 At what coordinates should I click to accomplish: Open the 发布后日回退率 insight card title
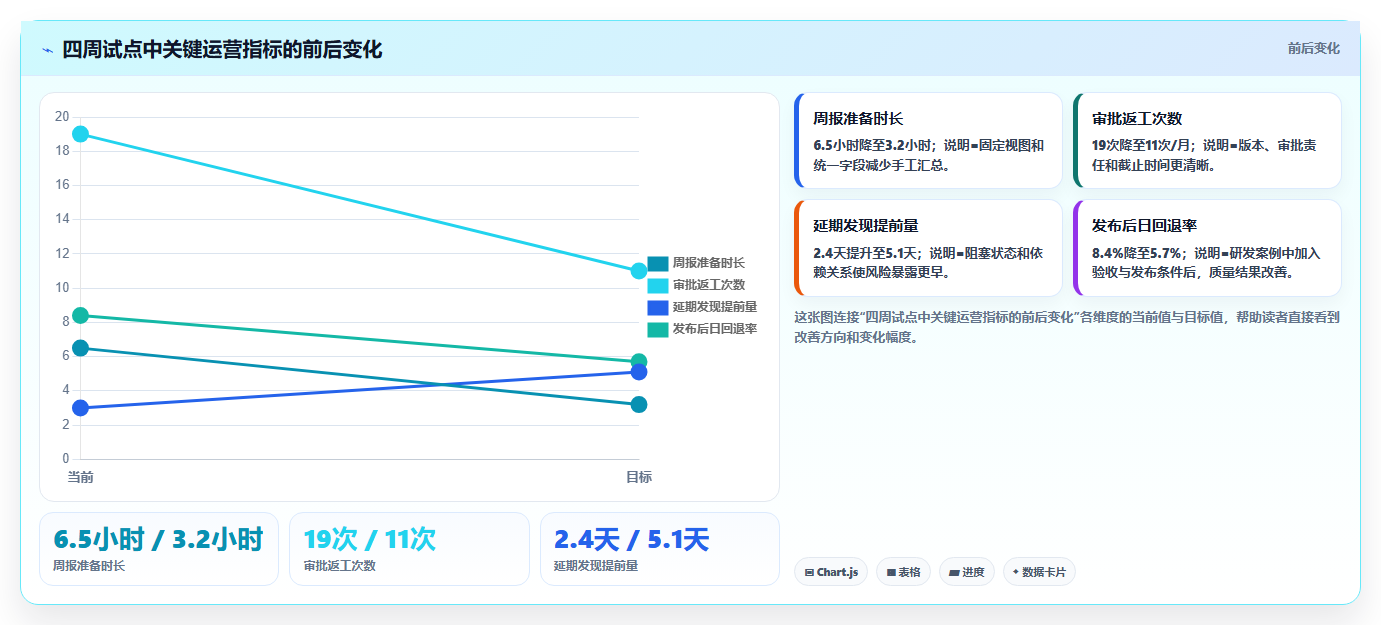(x=1144, y=225)
